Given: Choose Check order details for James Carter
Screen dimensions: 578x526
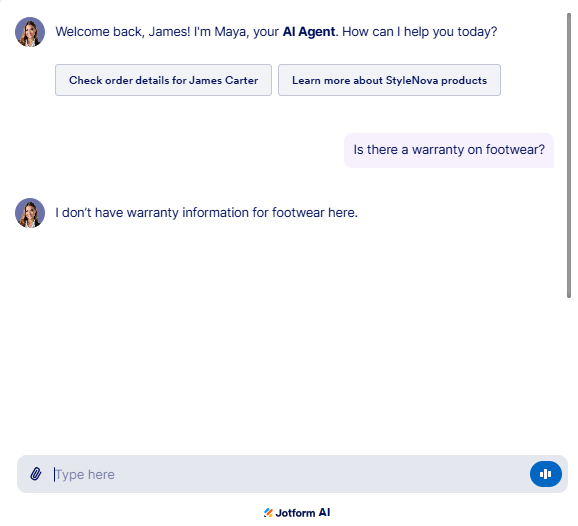Looking at the screenshot, I should 163,80.
